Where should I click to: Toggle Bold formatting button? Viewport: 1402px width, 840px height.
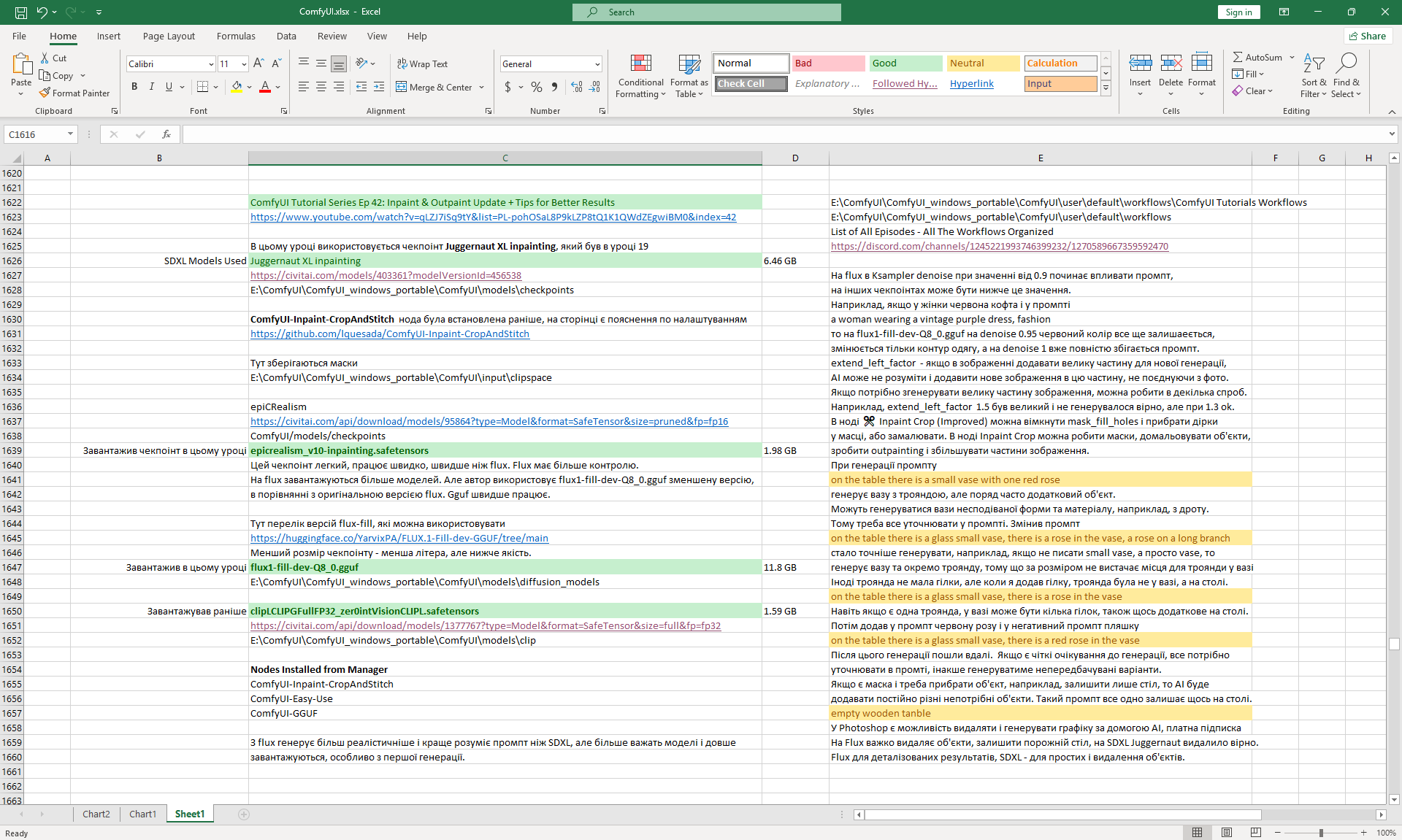(134, 87)
